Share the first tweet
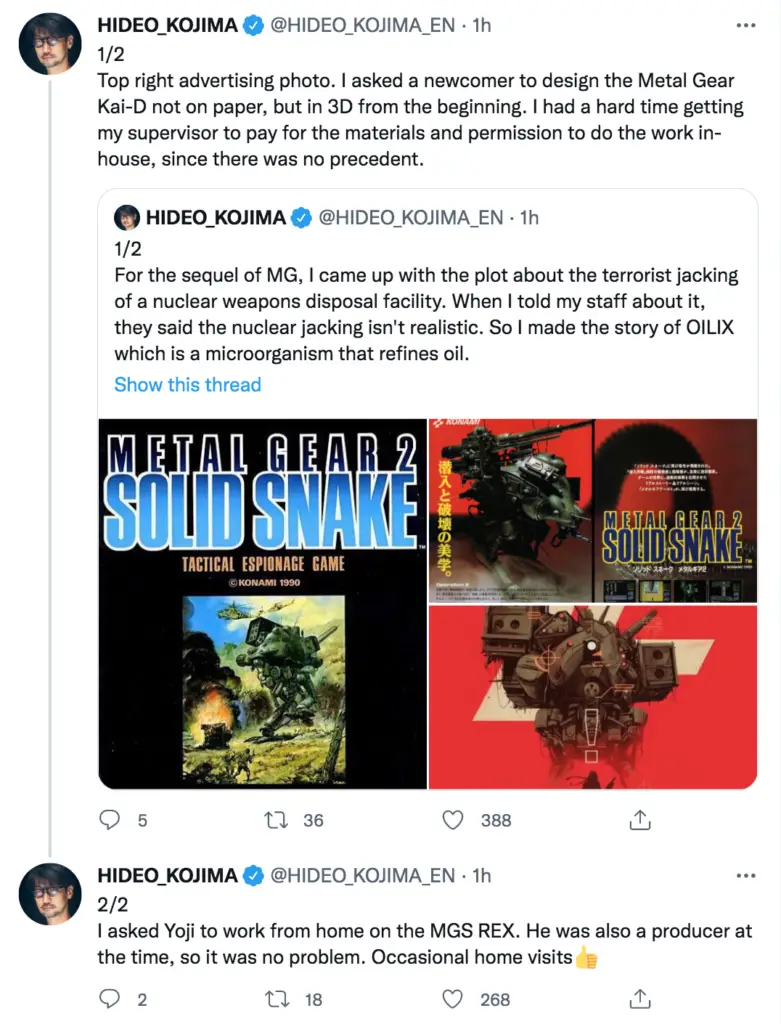The height and width of the screenshot is (1024, 781). click(640, 820)
